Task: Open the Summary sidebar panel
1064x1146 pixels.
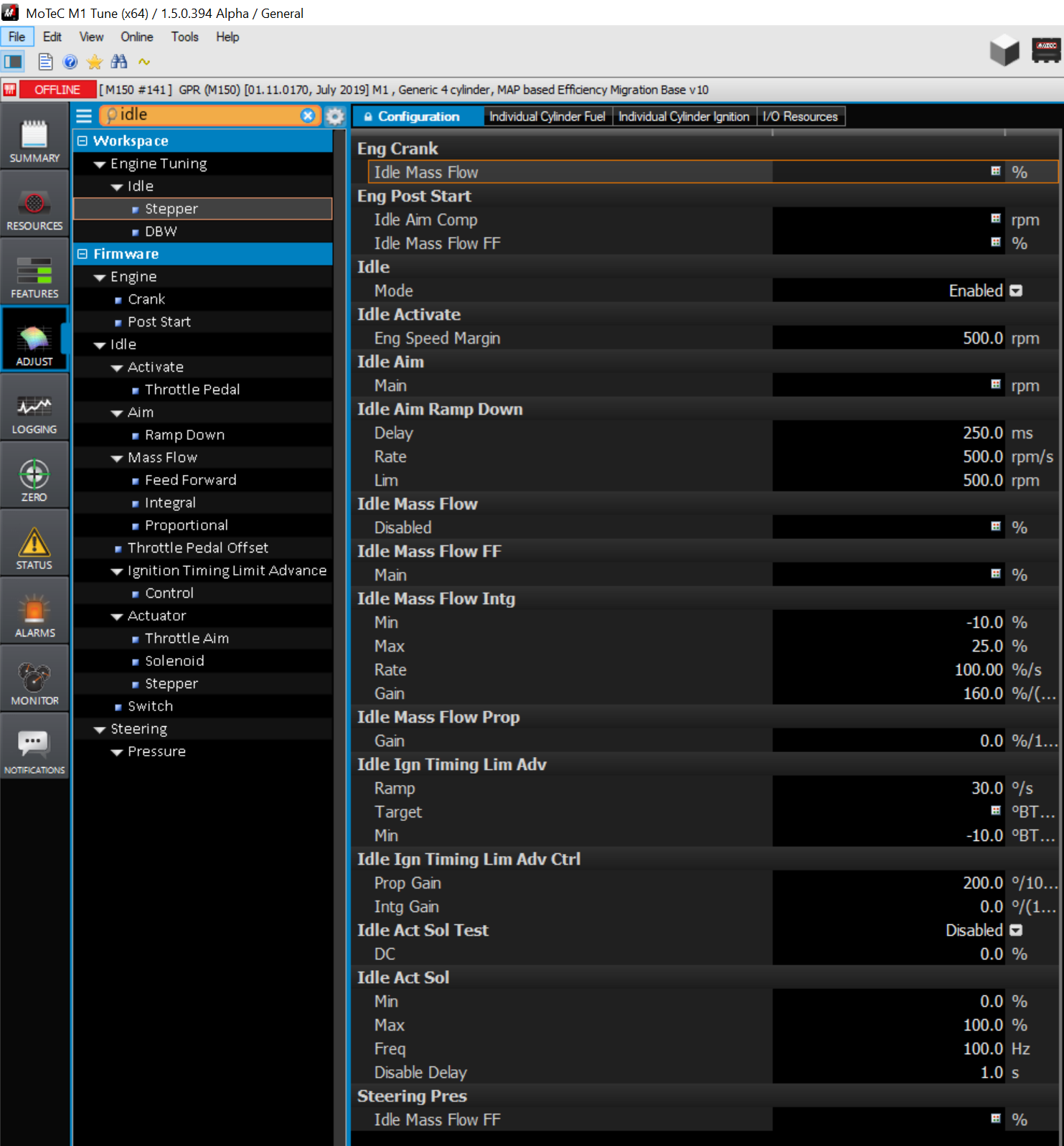Action: (34, 141)
